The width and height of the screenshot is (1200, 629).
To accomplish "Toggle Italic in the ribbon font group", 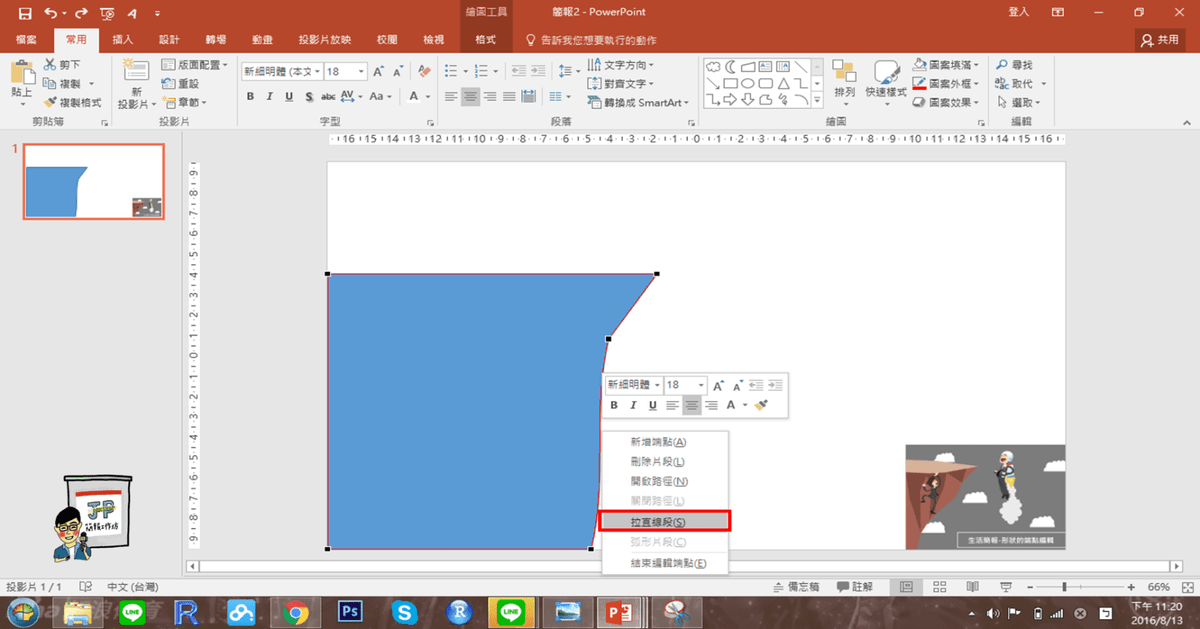I will 270,97.
